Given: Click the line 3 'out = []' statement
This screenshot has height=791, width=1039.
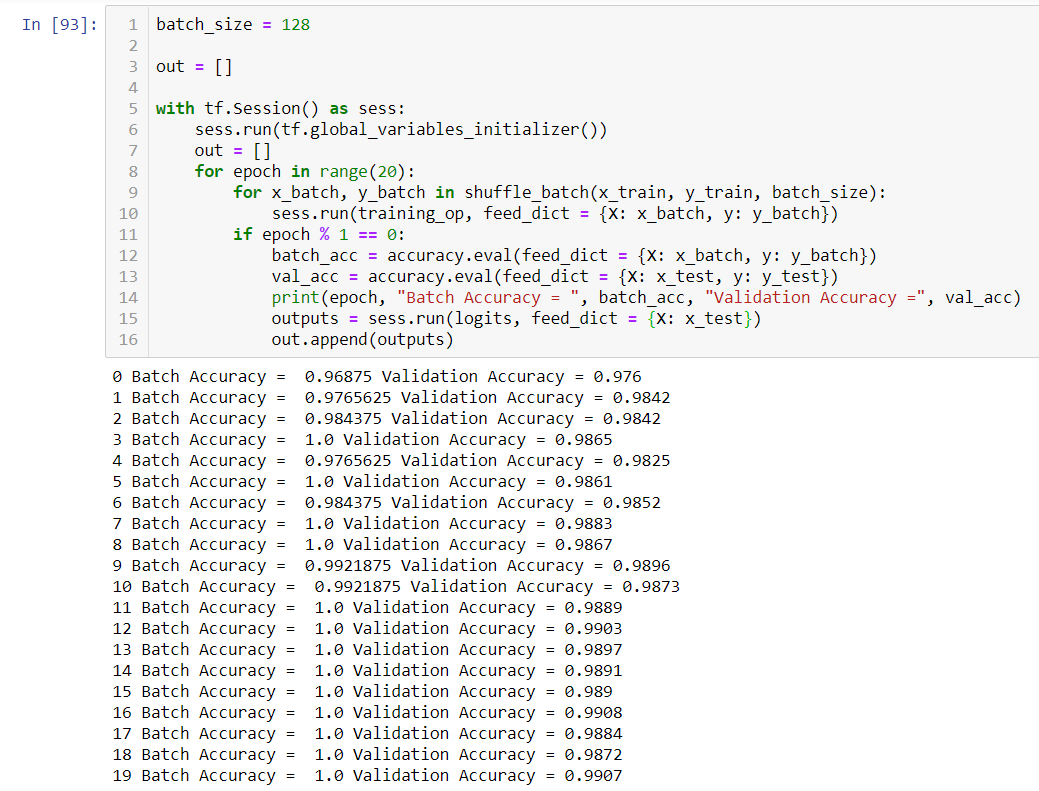Looking at the screenshot, I should tap(193, 66).
